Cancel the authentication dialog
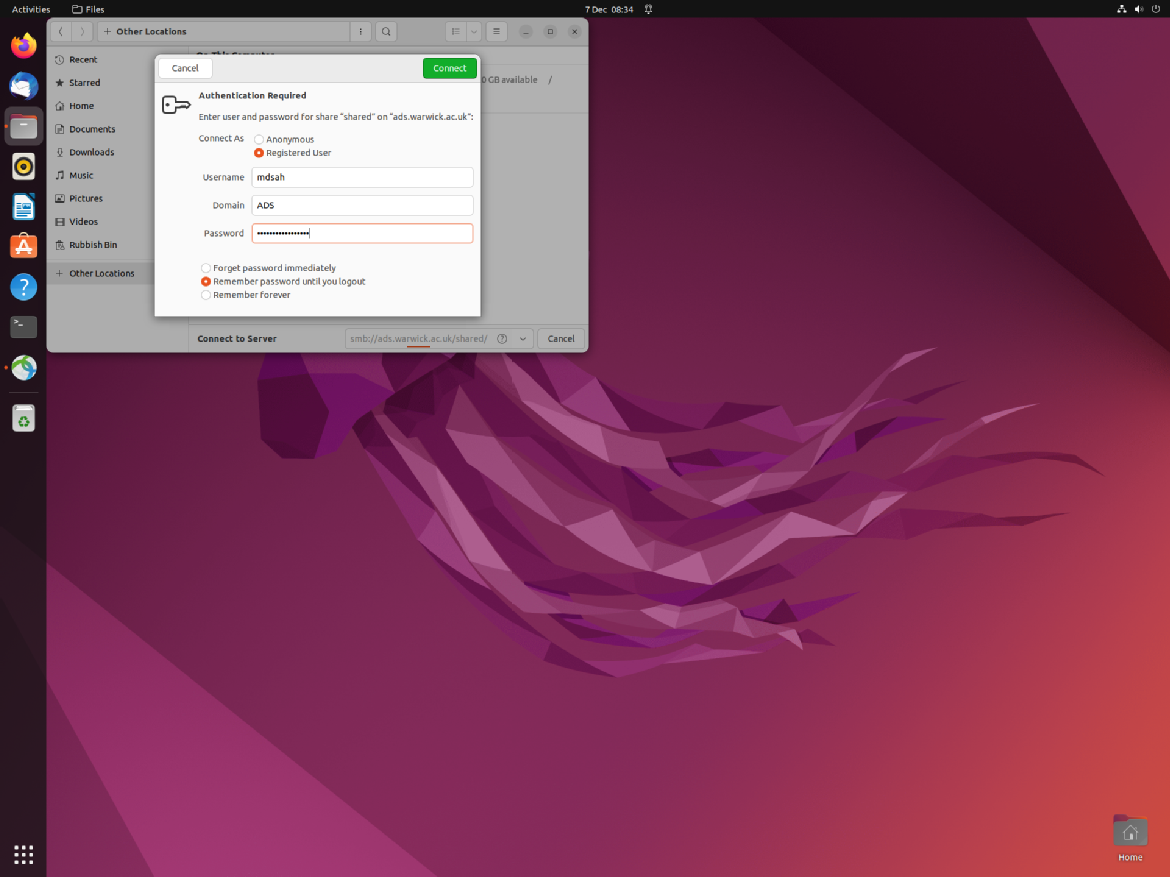 (x=185, y=68)
